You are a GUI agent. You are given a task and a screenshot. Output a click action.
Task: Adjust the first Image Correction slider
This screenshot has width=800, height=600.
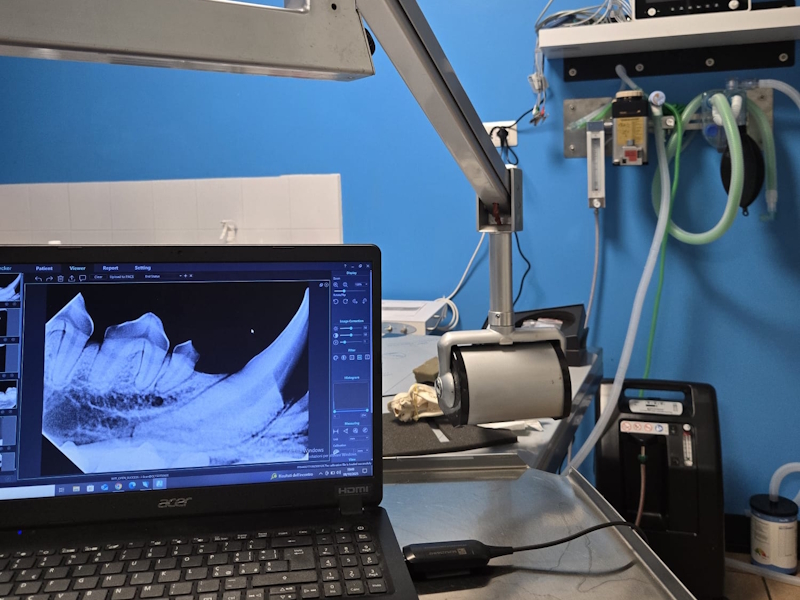[x=350, y=328]
